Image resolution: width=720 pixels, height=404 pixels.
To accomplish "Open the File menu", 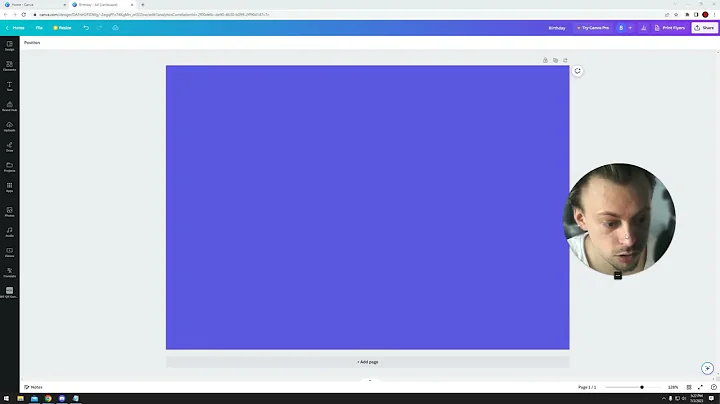I will [x=39, y=28].
